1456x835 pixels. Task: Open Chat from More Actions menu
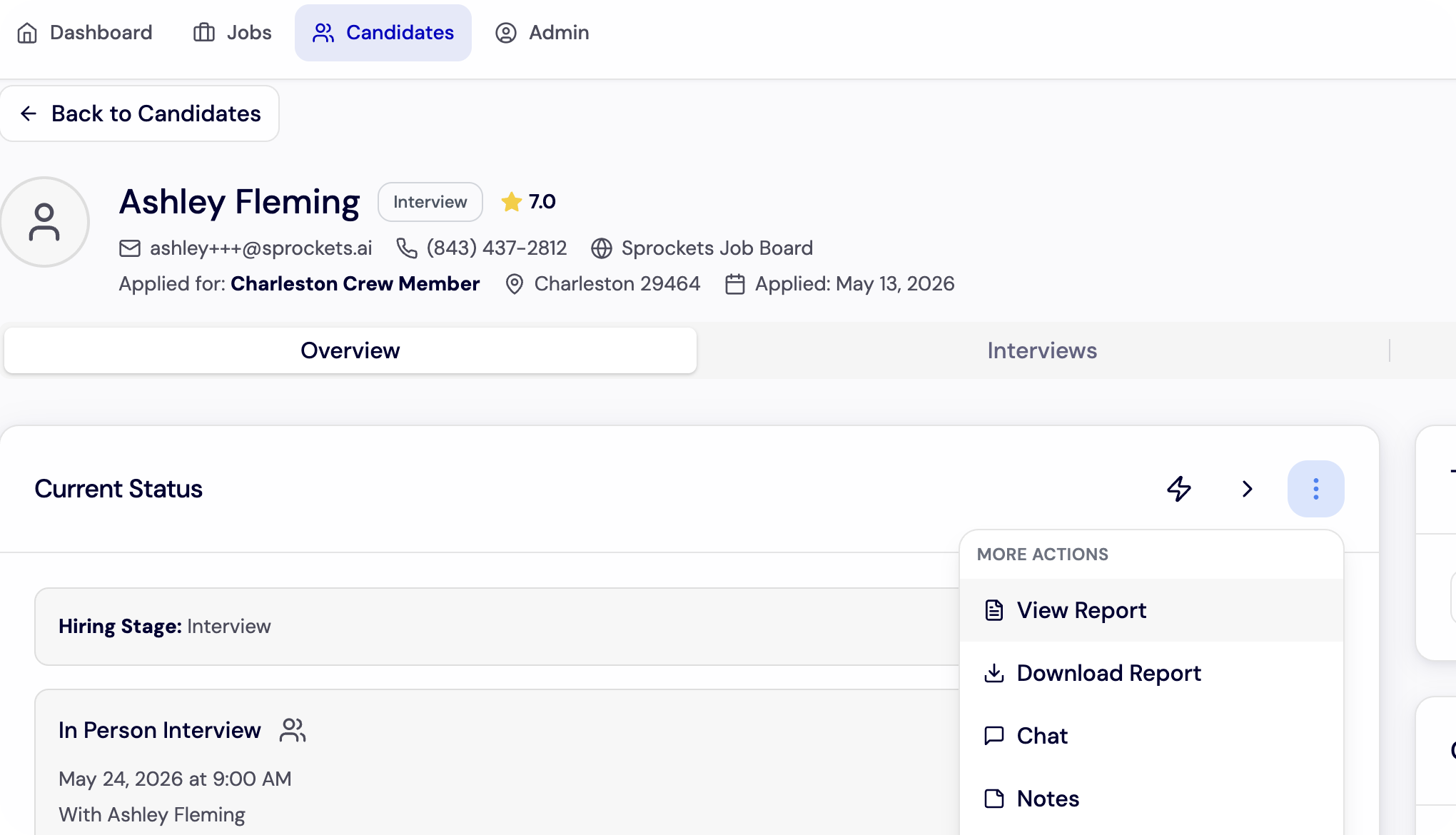coord(1151,736)
